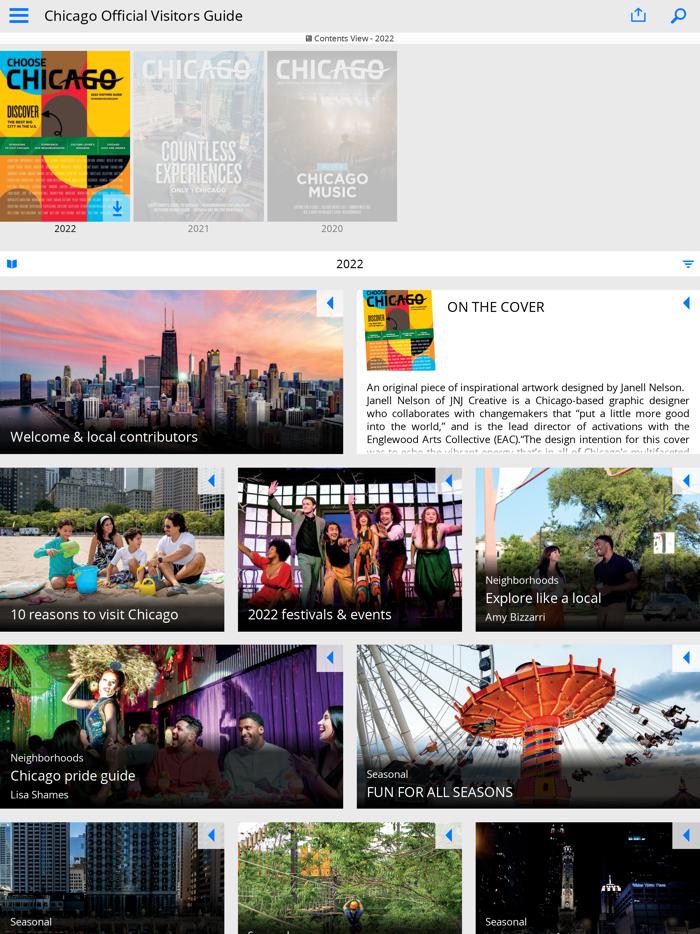This screenshot has height=934, width=700.
Task: Tap the Contents View - 2022 heading
Action: (354, 38)
